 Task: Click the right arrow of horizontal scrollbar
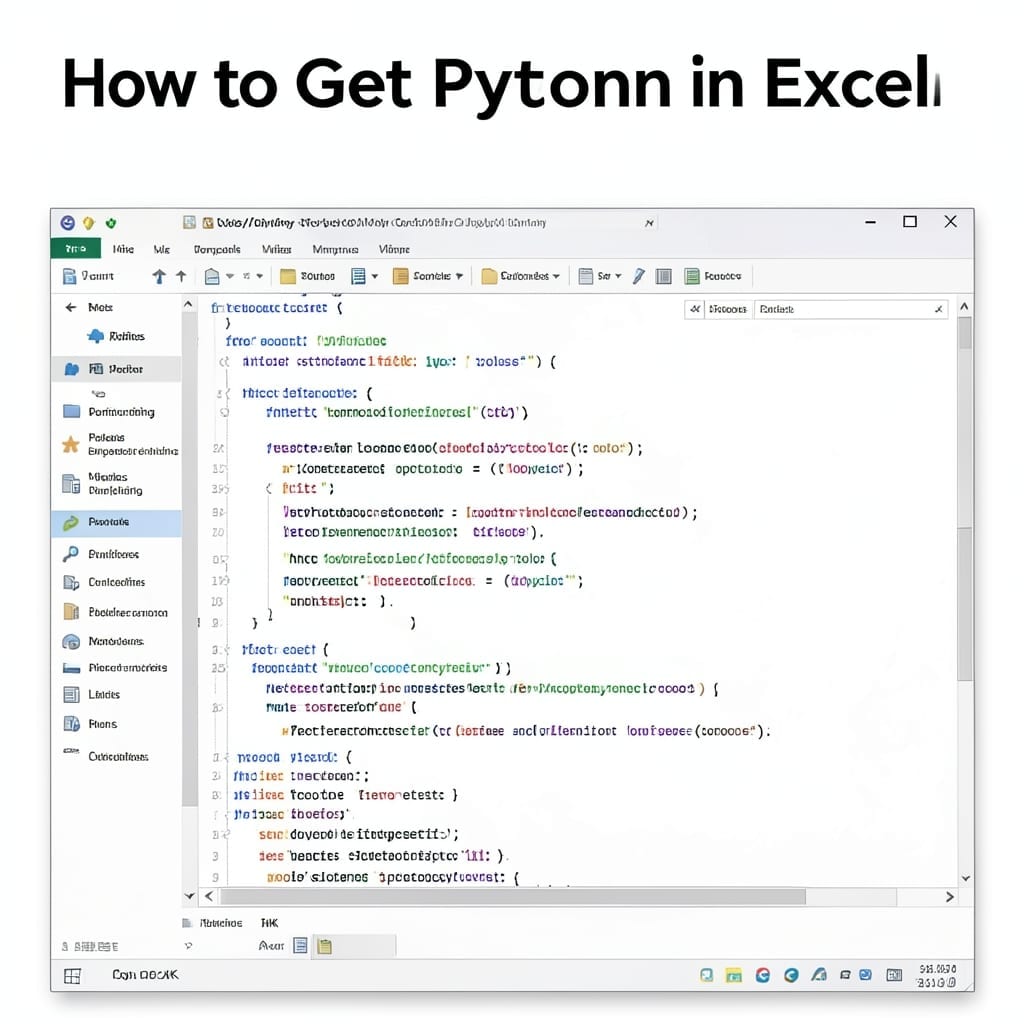[x=950, y=897]
